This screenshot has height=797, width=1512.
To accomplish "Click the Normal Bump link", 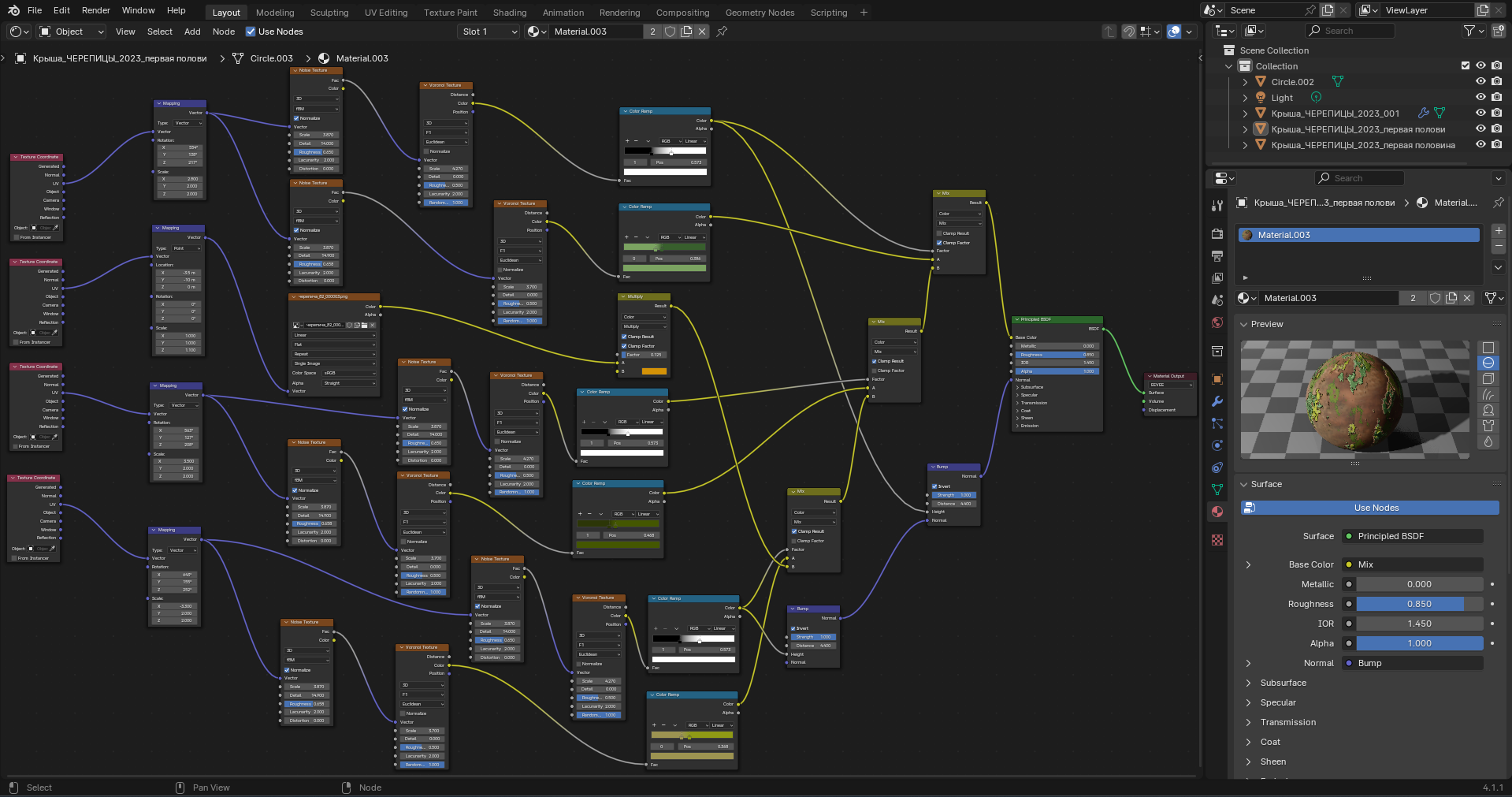I will tap(1414, 663).
